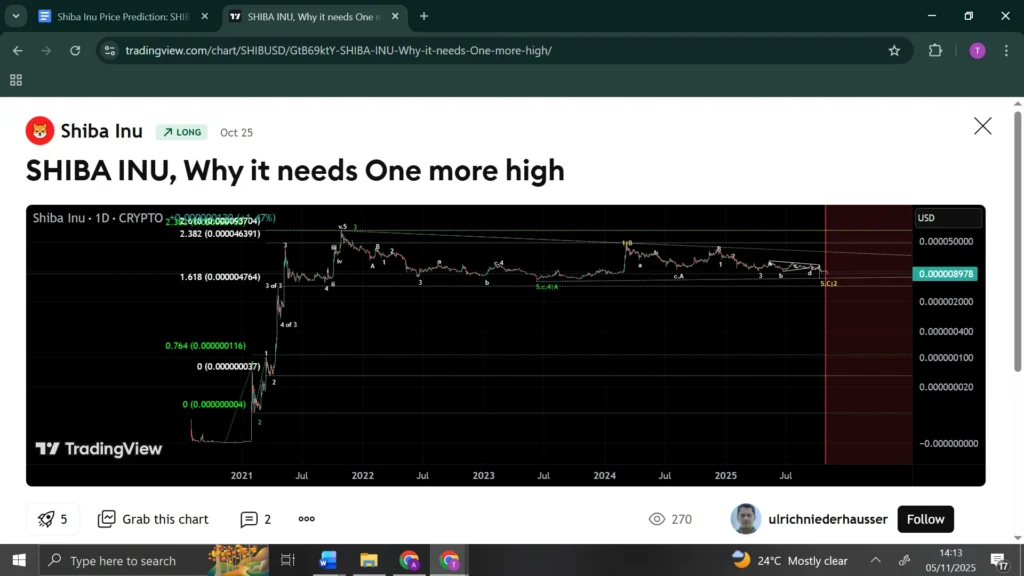Image resolution: width=1024 pixels, height=576 pixels.
Task: Click the Grab this chart camera icon
Action: [105, 519]
